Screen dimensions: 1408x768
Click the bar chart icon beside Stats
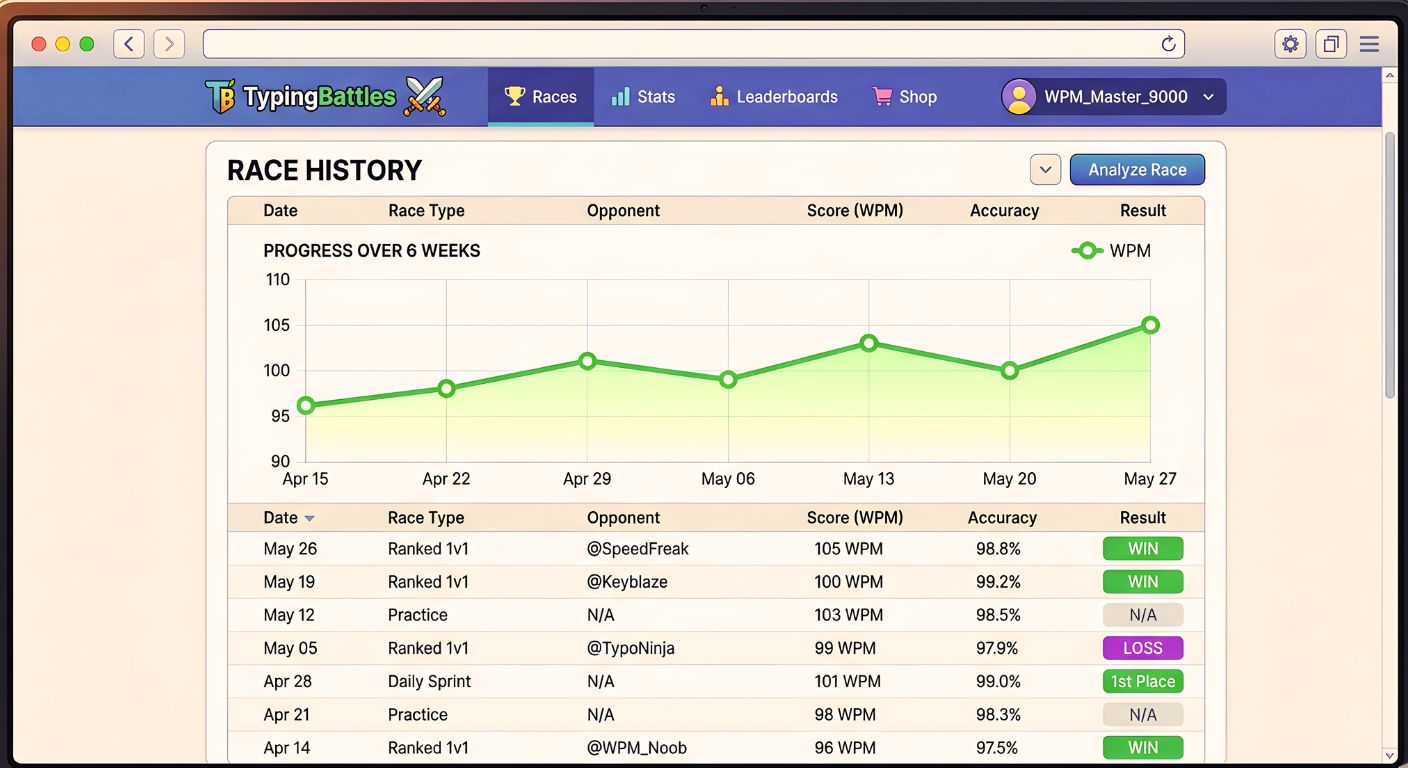pyautogui.click(x=621, y=97)
